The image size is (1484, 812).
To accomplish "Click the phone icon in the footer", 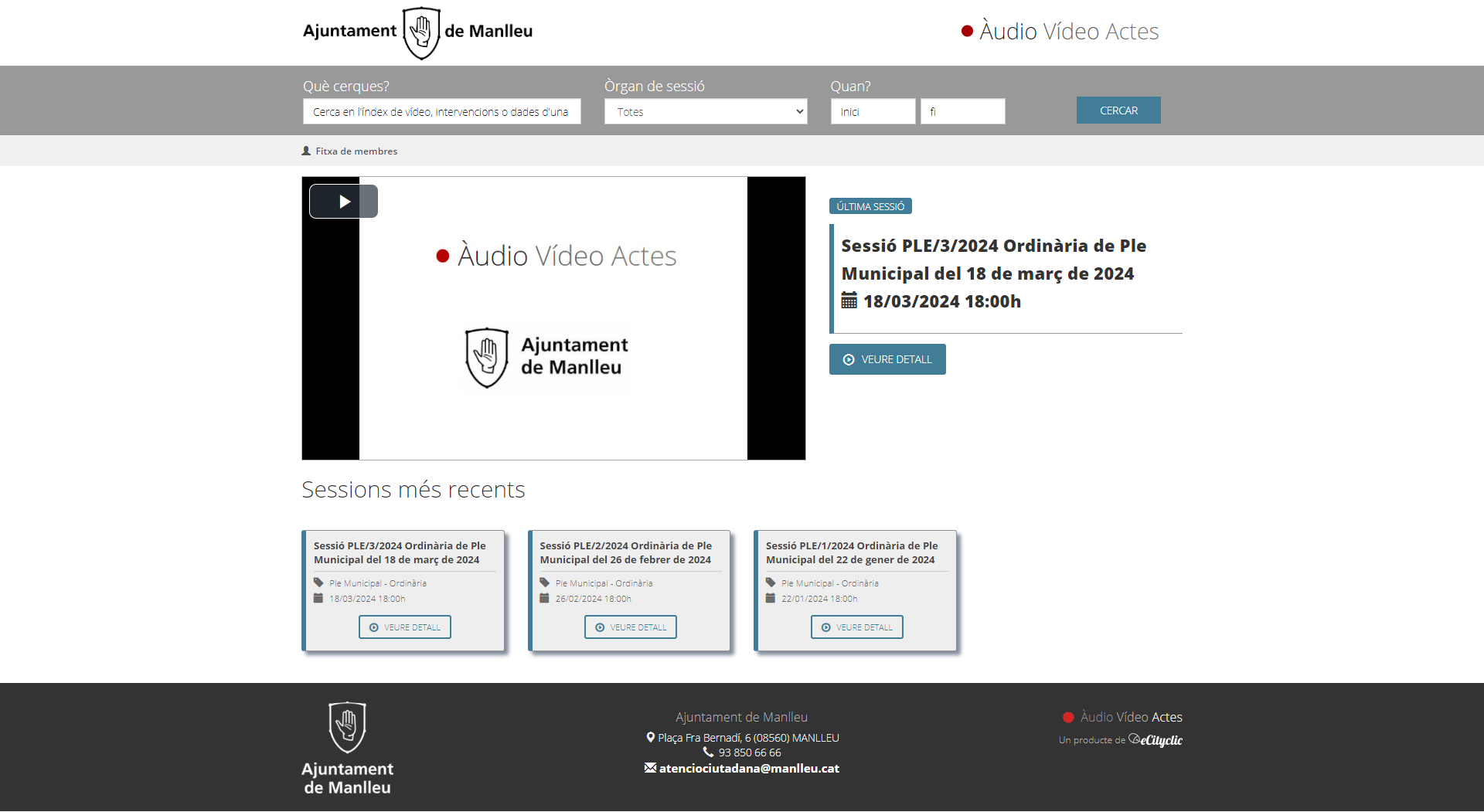I will (708, 752).
